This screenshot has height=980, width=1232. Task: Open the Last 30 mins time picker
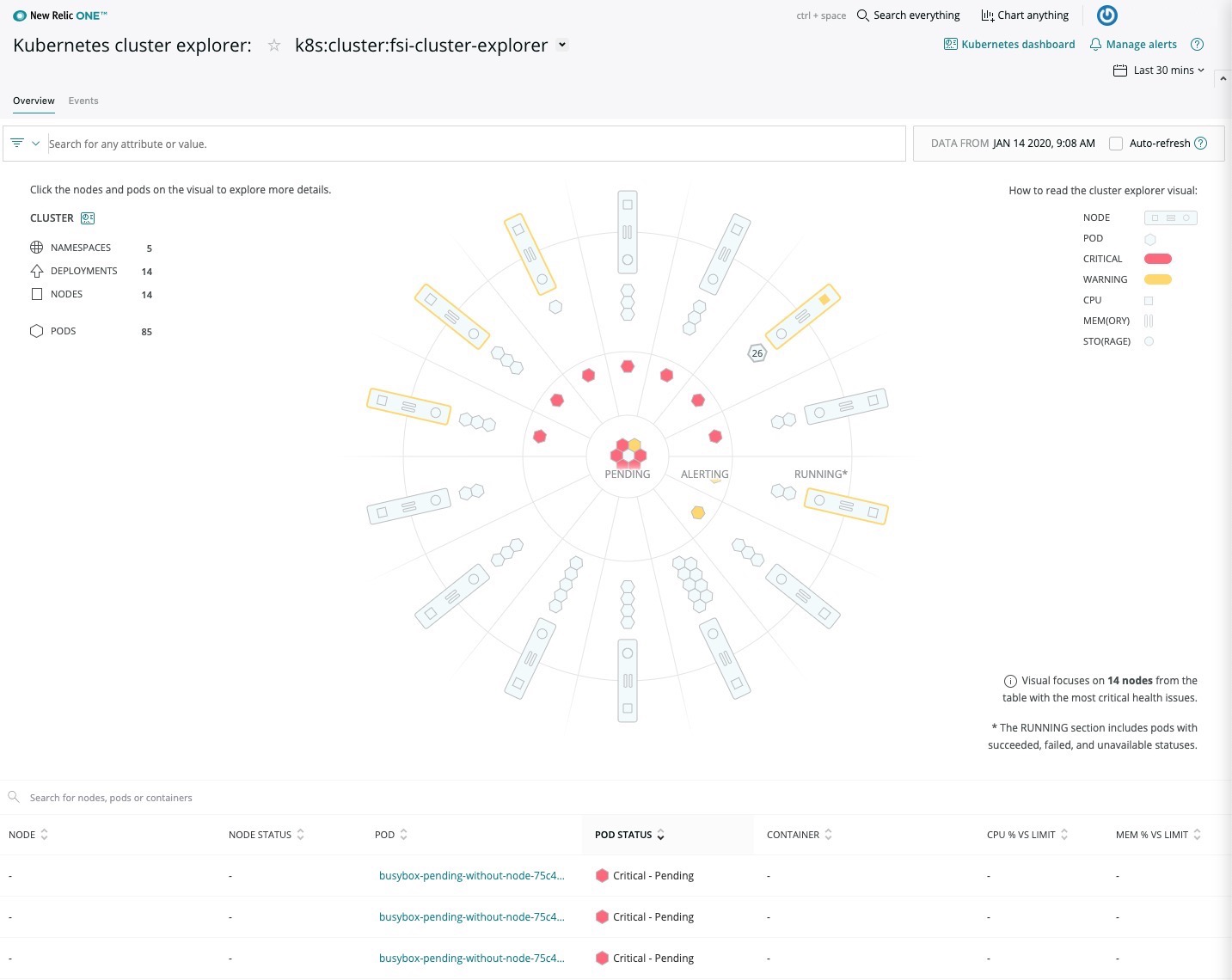1159,70
